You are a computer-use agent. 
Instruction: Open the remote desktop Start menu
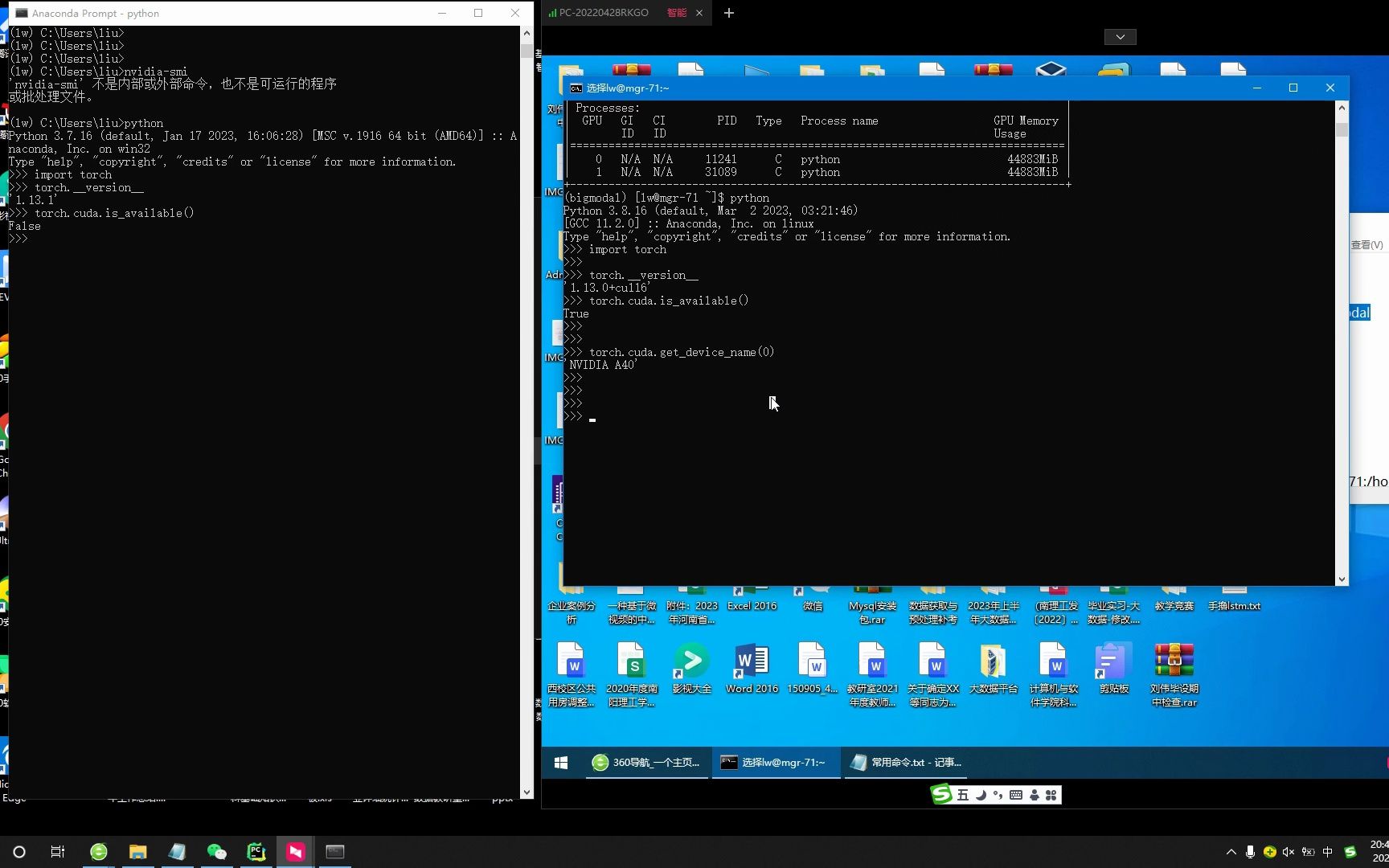pyautogui.click(x=561, y=763)
